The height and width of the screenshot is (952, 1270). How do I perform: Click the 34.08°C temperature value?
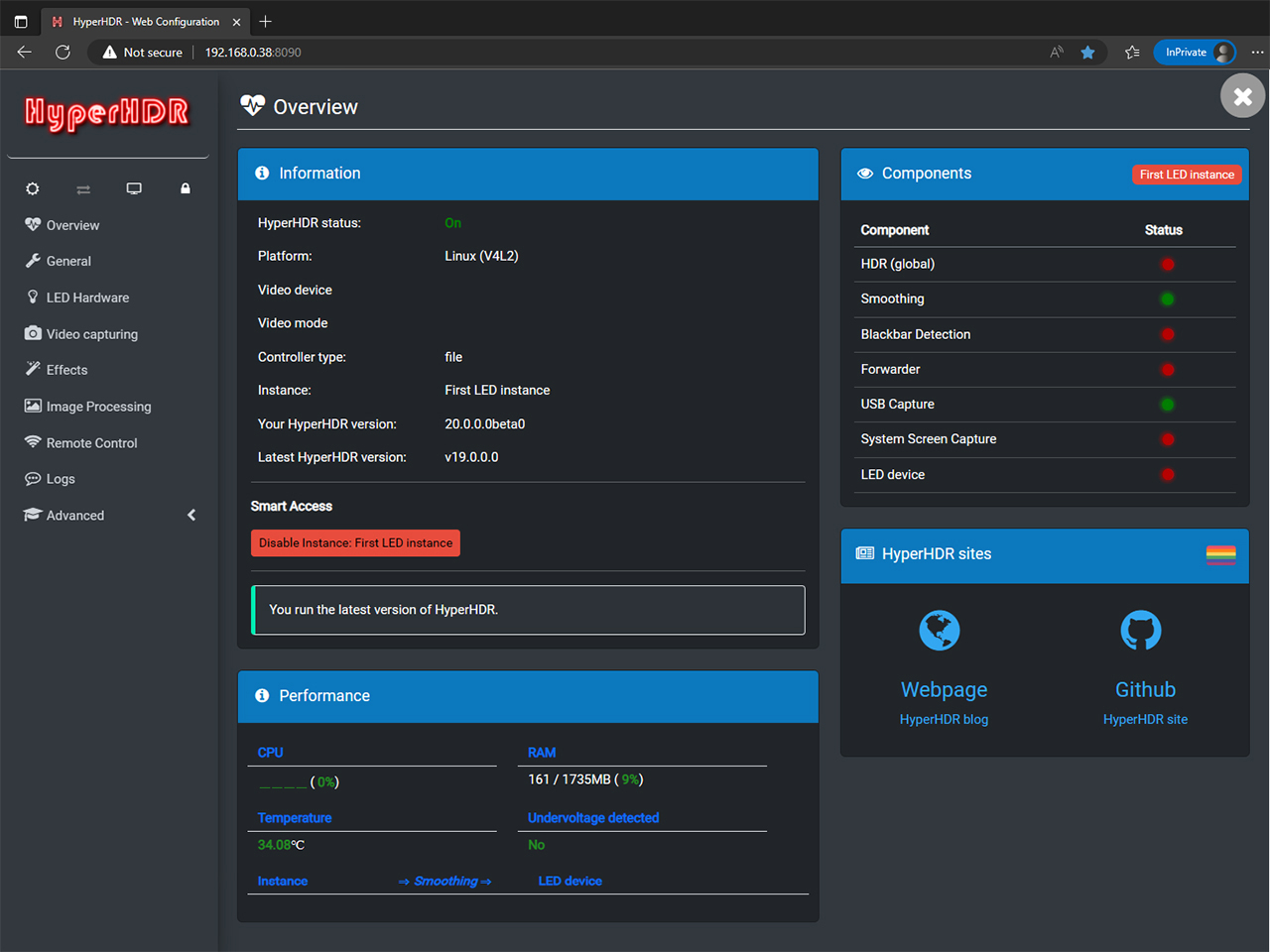[x=281, y=845]
